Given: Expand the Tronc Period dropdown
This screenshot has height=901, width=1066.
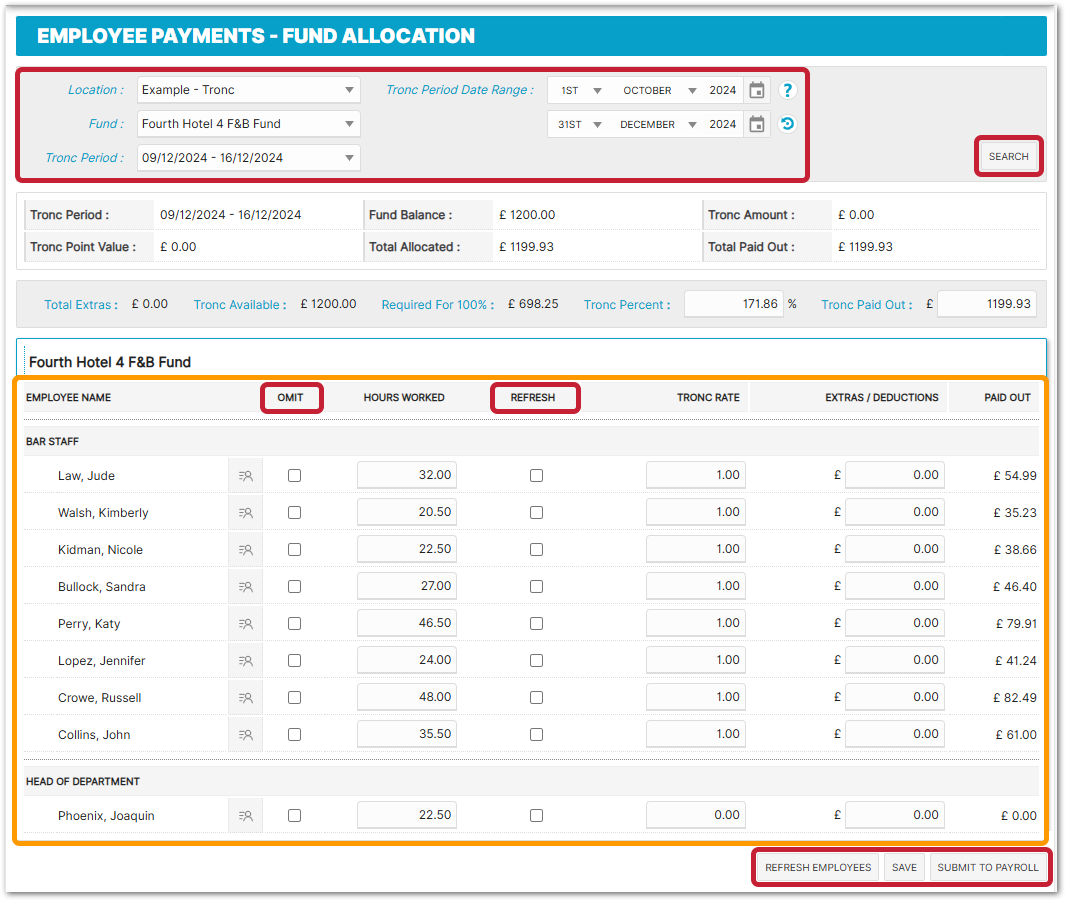Looking at the screenshot, I should pyautogui.click(x=249, y=158).
